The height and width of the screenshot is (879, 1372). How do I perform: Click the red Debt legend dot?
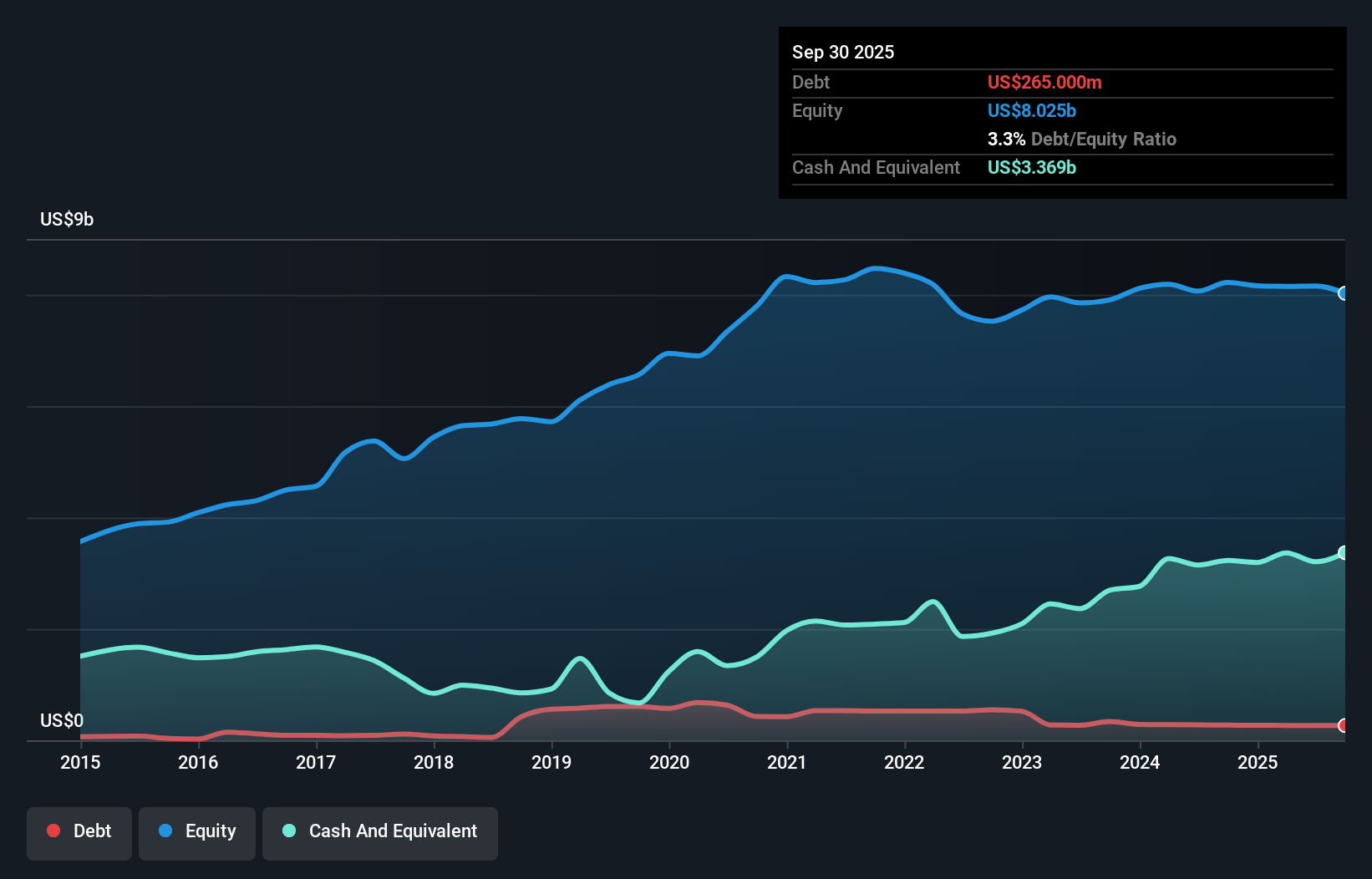pos(53,831)
